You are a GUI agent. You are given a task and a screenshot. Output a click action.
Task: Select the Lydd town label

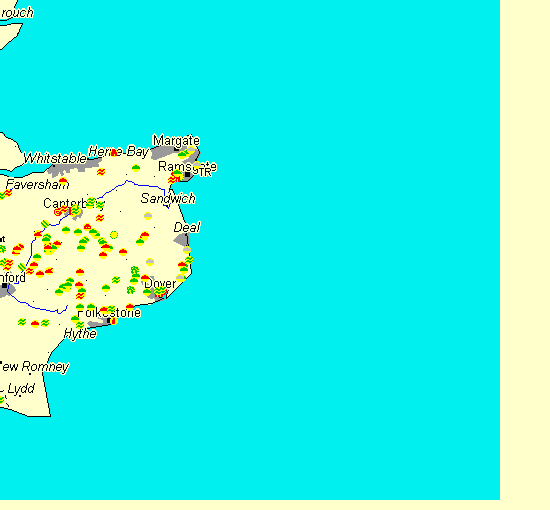(21, 389)
